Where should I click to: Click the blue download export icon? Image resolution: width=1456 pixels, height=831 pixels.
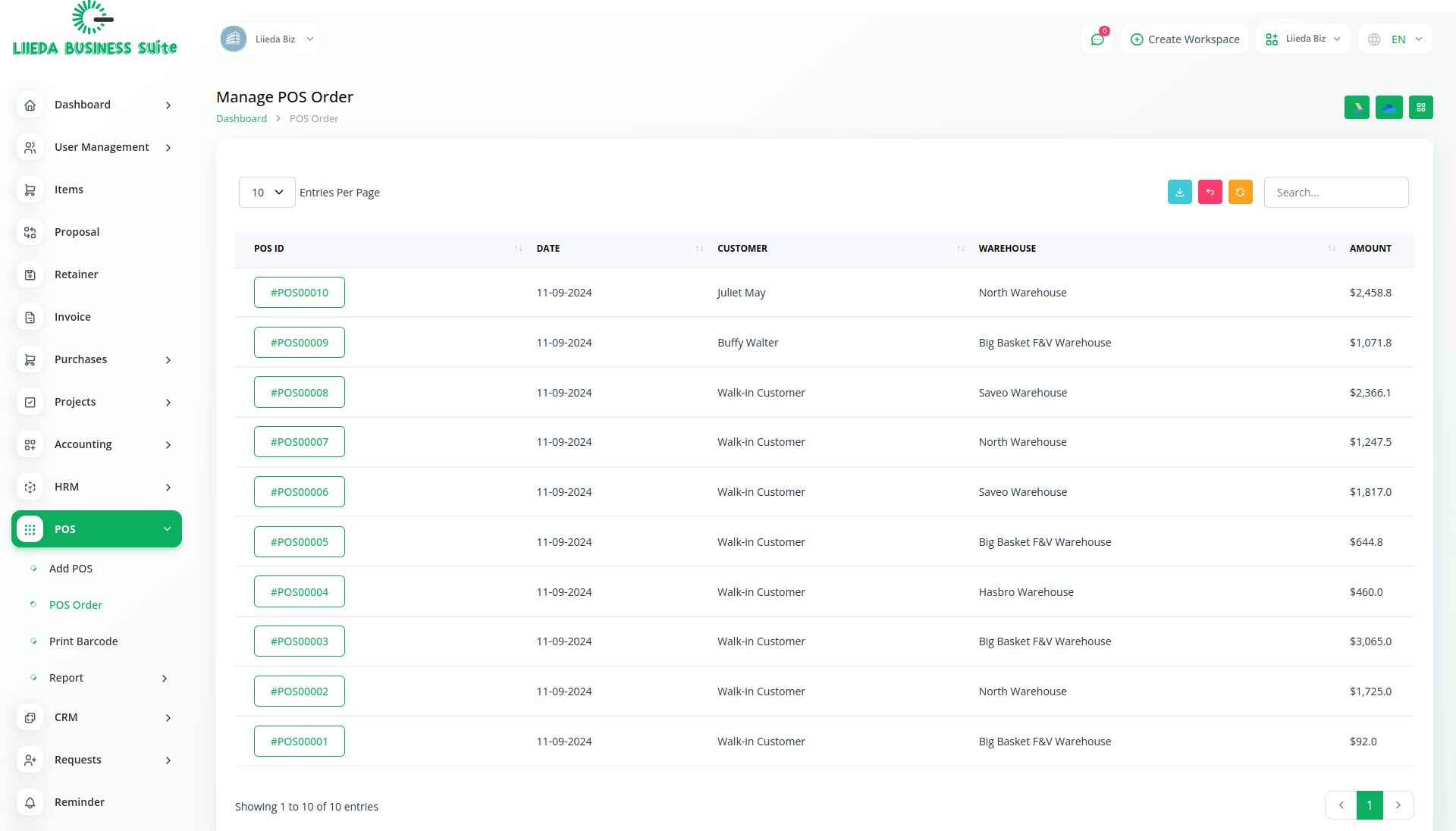(x=1179, y=193)
